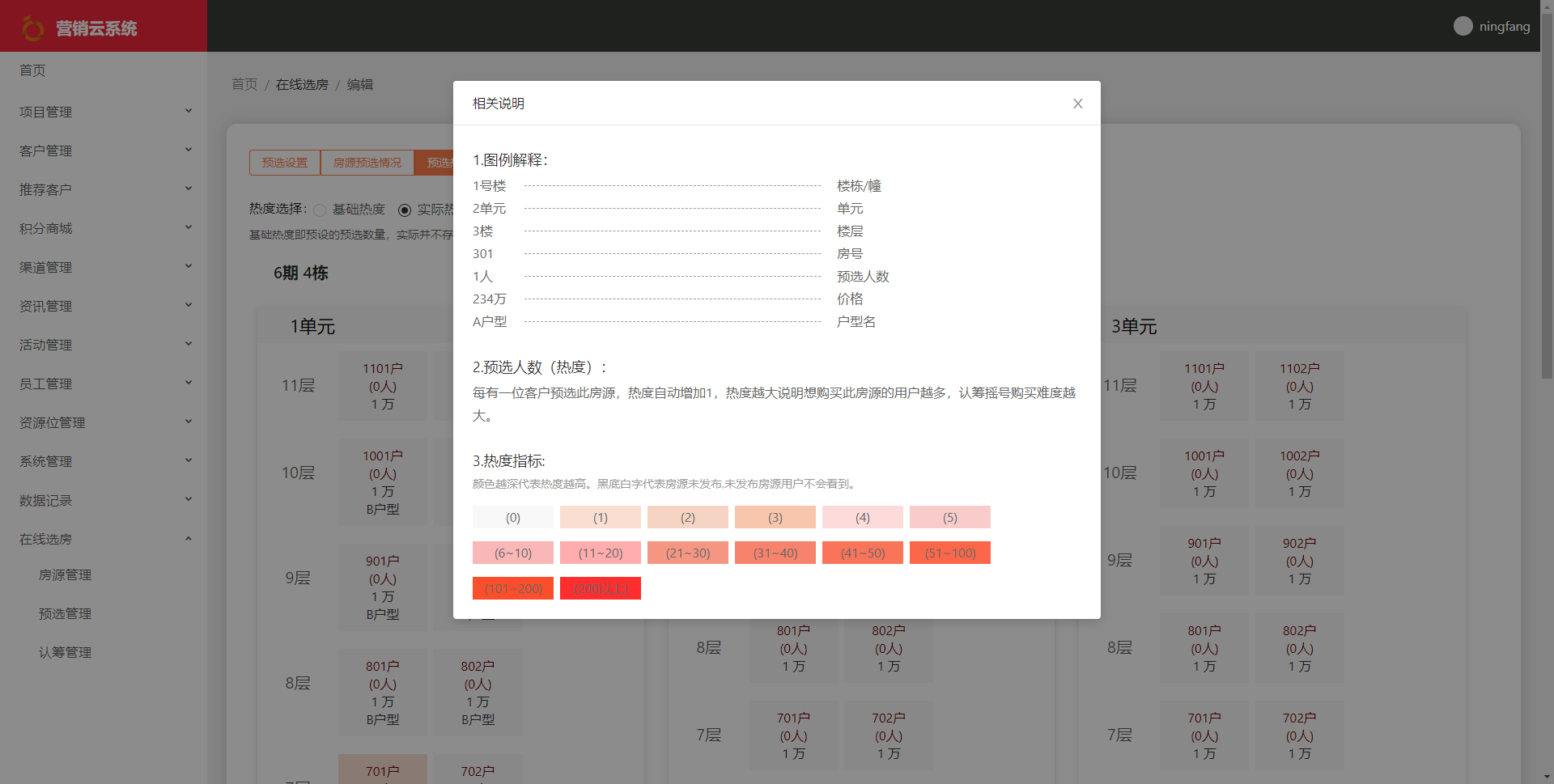Expand the 客户管理 menu
The image size is (1554, 784).
(x=104, y=150)
